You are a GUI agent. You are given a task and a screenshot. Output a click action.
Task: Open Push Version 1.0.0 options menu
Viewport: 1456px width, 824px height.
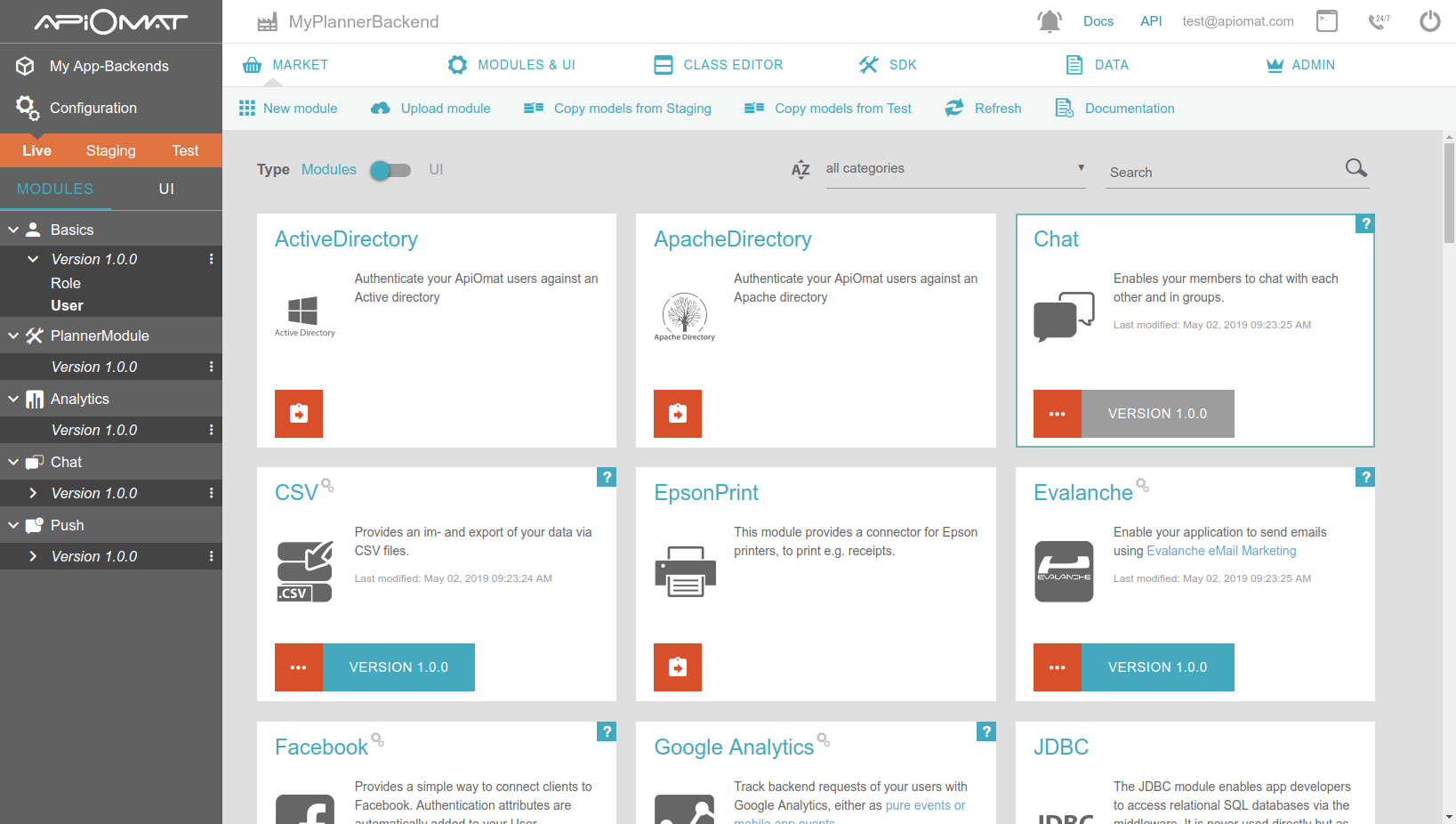tap(211, 556)
